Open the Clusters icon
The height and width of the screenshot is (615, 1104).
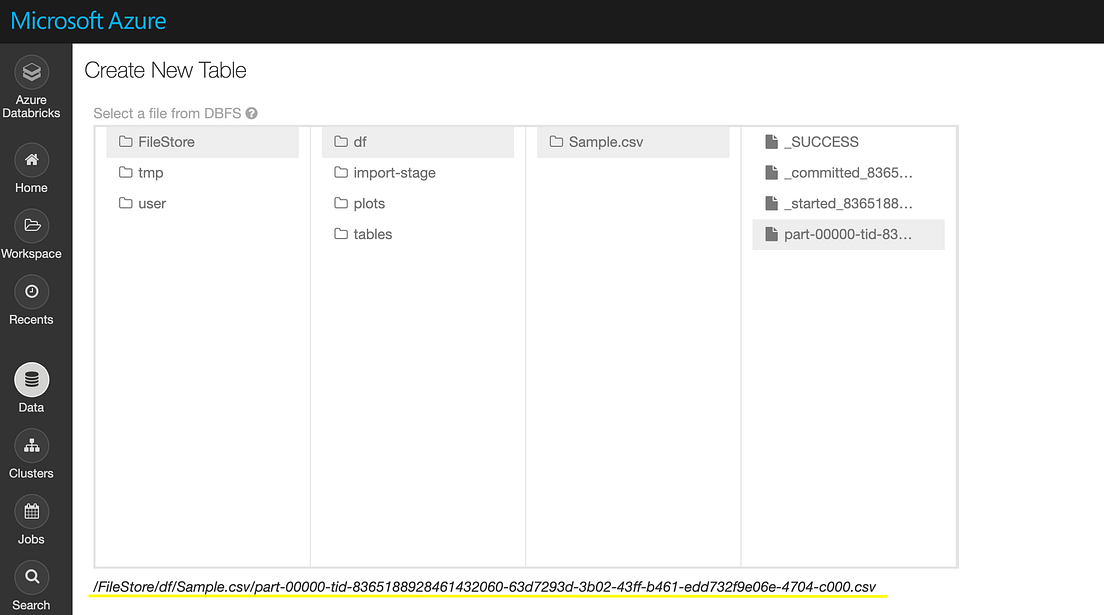(31, 446)
